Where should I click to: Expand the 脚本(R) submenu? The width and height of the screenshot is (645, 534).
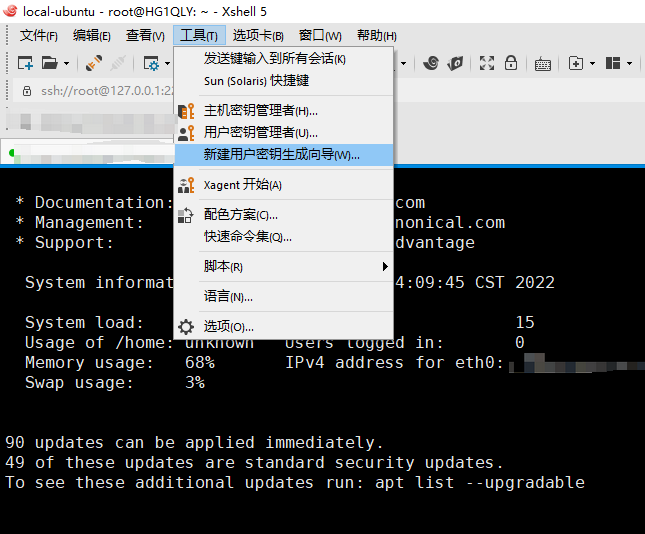click(x=284, y=267)
